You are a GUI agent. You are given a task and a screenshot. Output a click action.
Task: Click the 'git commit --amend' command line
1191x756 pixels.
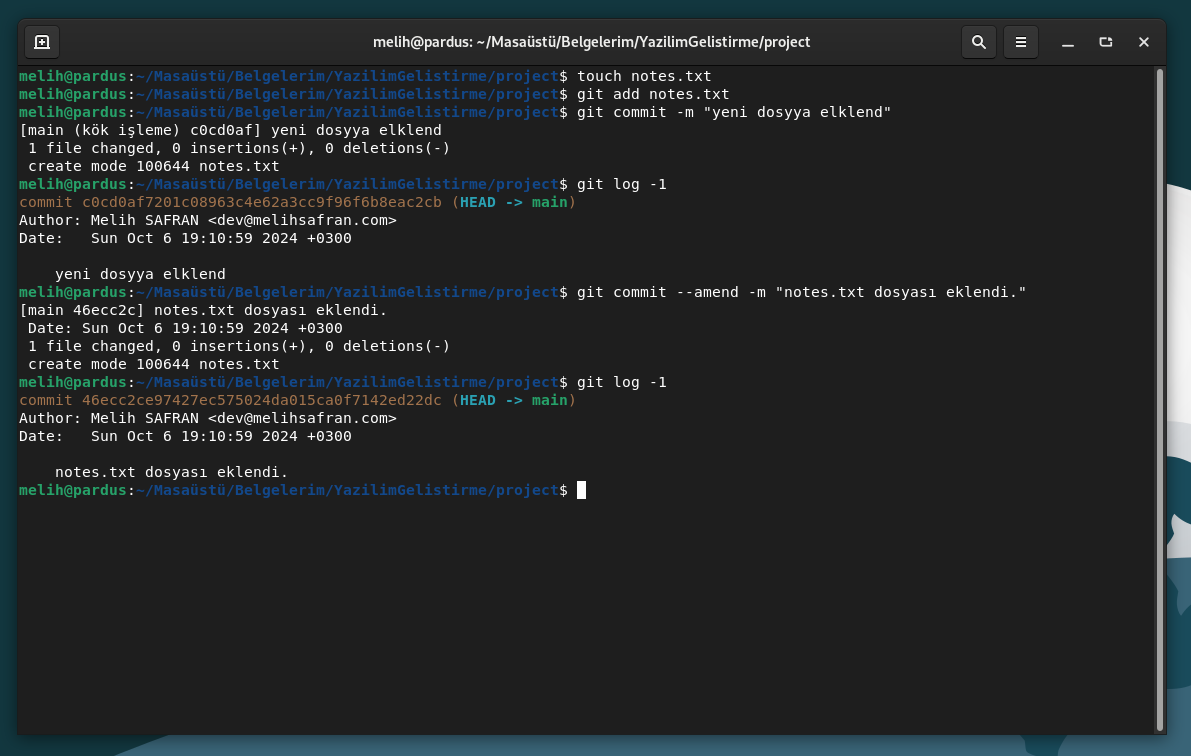click(x=801, y=293)
